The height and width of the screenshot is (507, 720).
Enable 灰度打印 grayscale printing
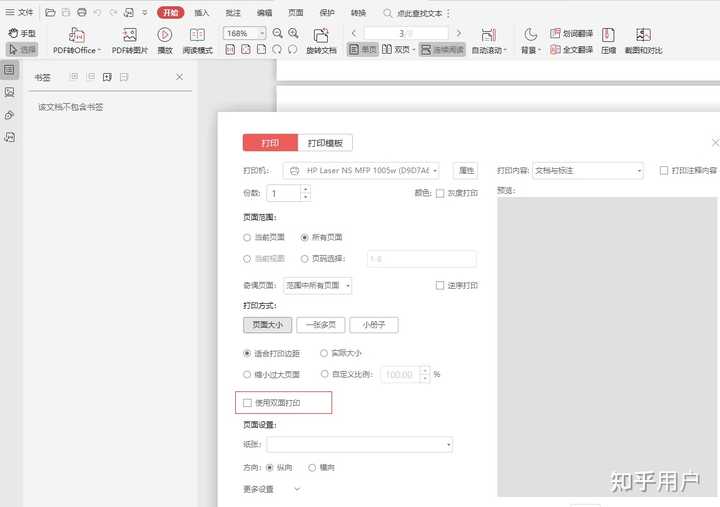click(x=440, y=193)
